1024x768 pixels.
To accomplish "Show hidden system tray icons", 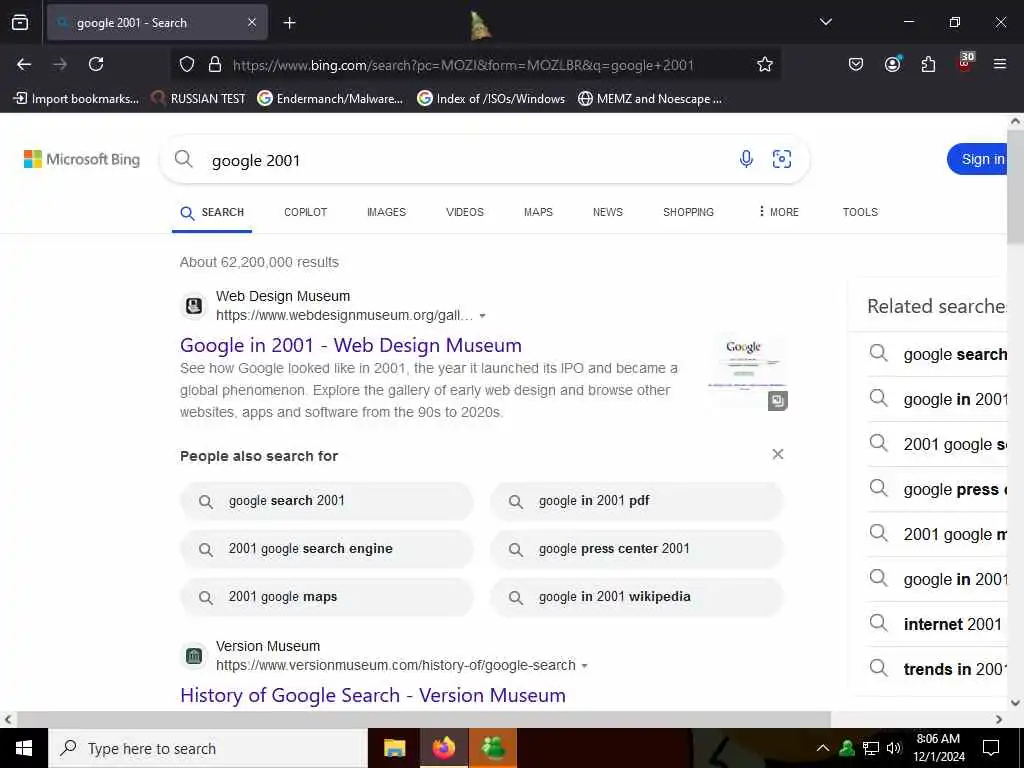I will pyautogui.click(x=823, y=748).
